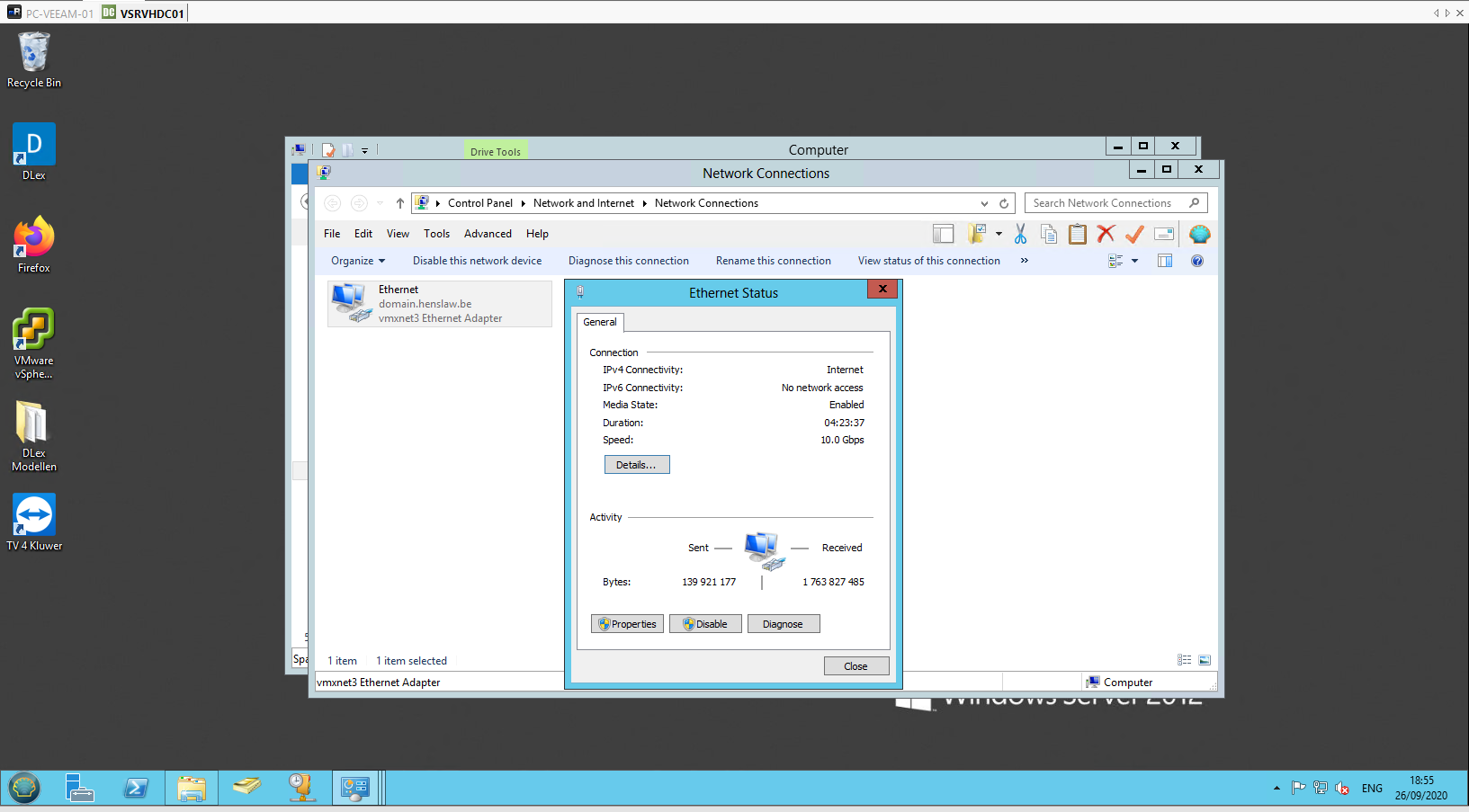Screen dimensions: 1469x812
Task: Click the network status tray icon
Action: 1320,787
